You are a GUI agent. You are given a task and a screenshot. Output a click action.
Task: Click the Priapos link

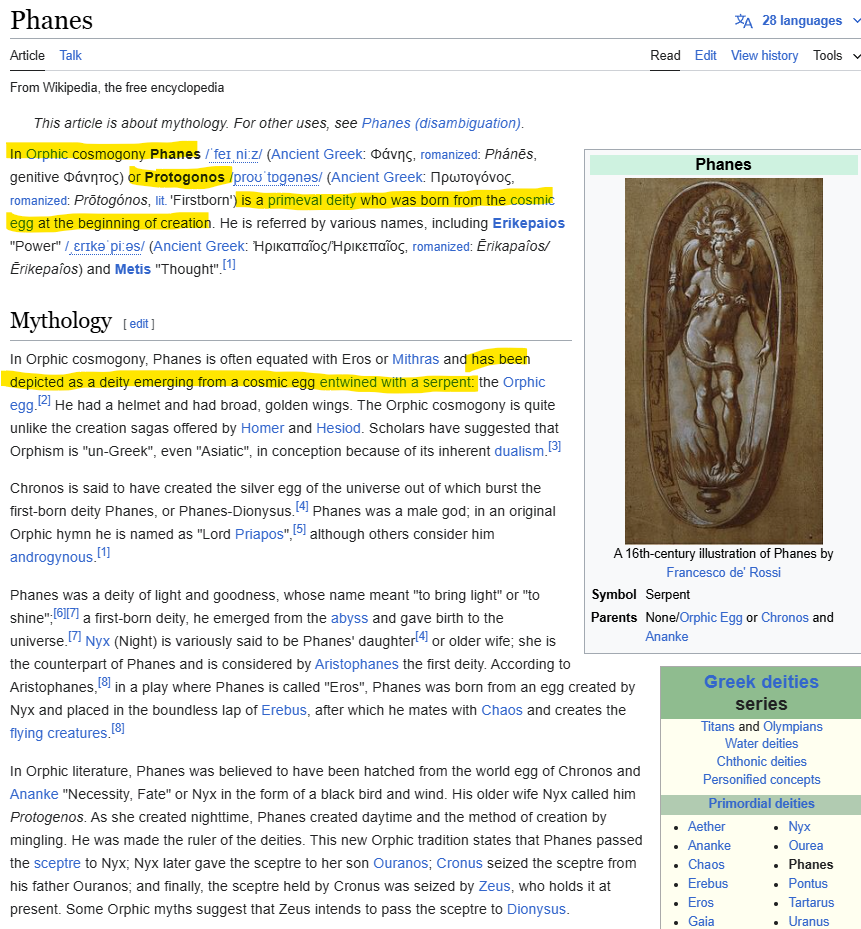[x=260, y=534]
